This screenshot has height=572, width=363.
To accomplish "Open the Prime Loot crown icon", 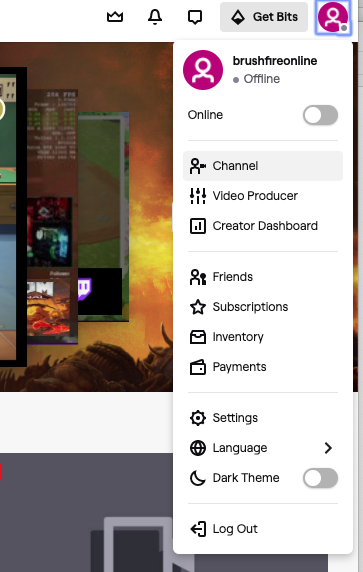I will [115, 17].
